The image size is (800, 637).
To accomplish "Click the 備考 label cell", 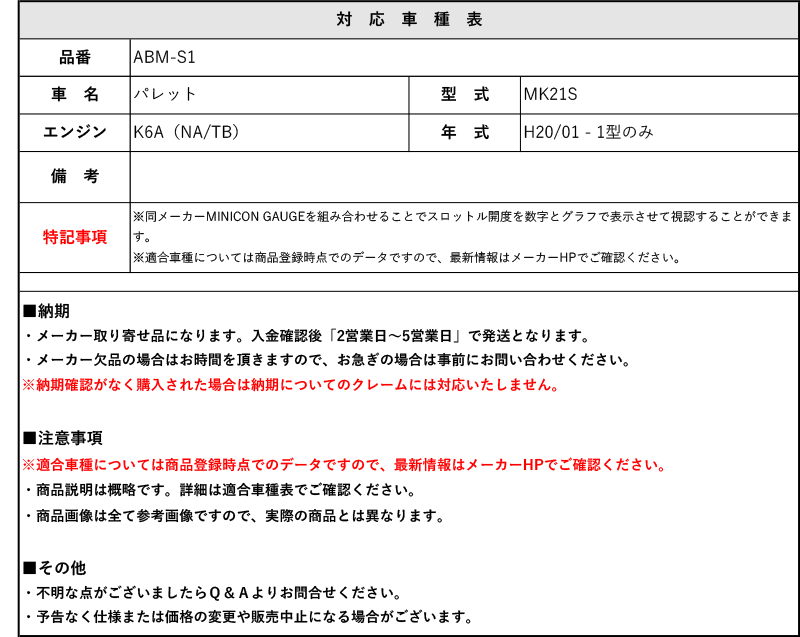I will (75, 176).
